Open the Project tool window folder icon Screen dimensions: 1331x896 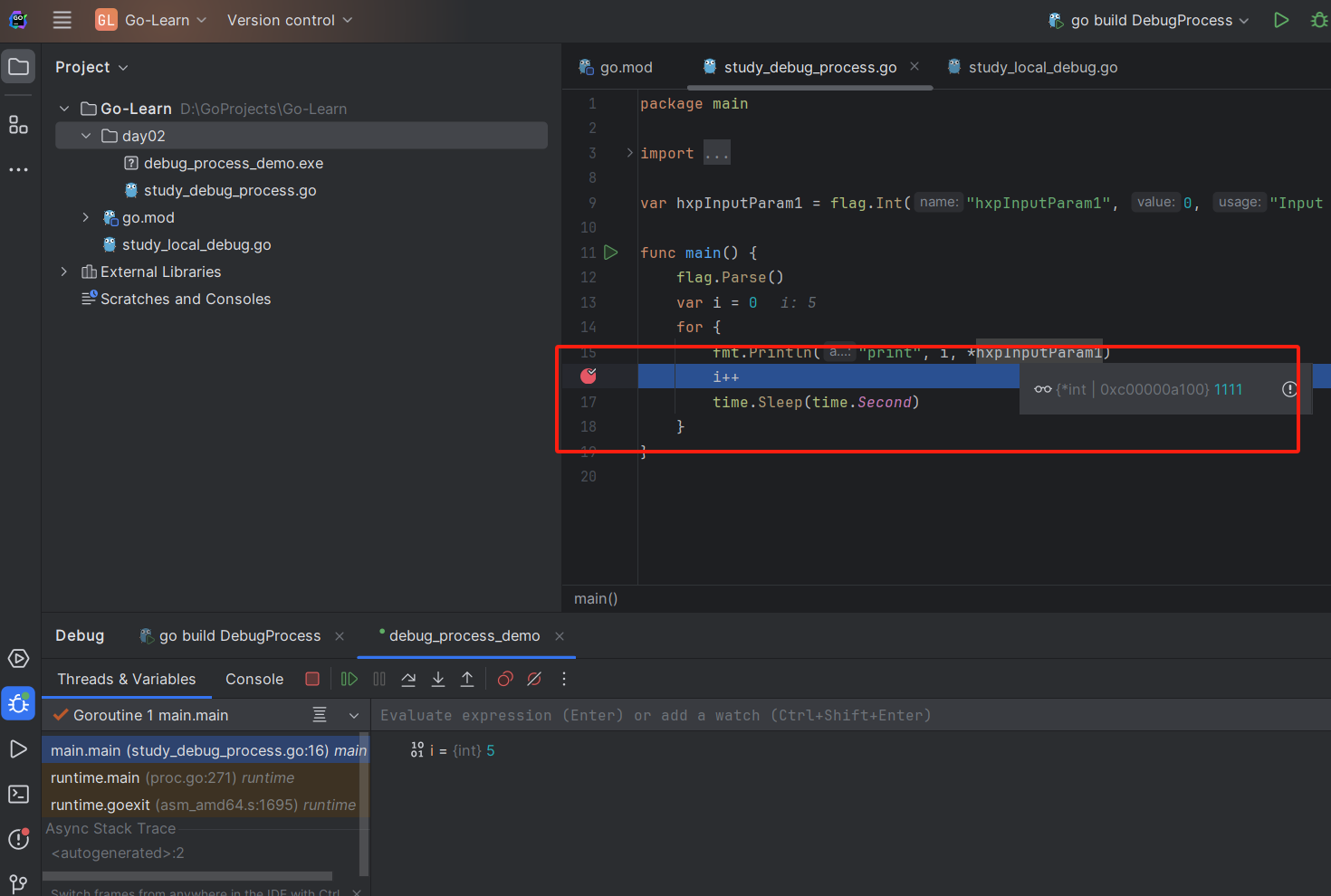point(18,67)
